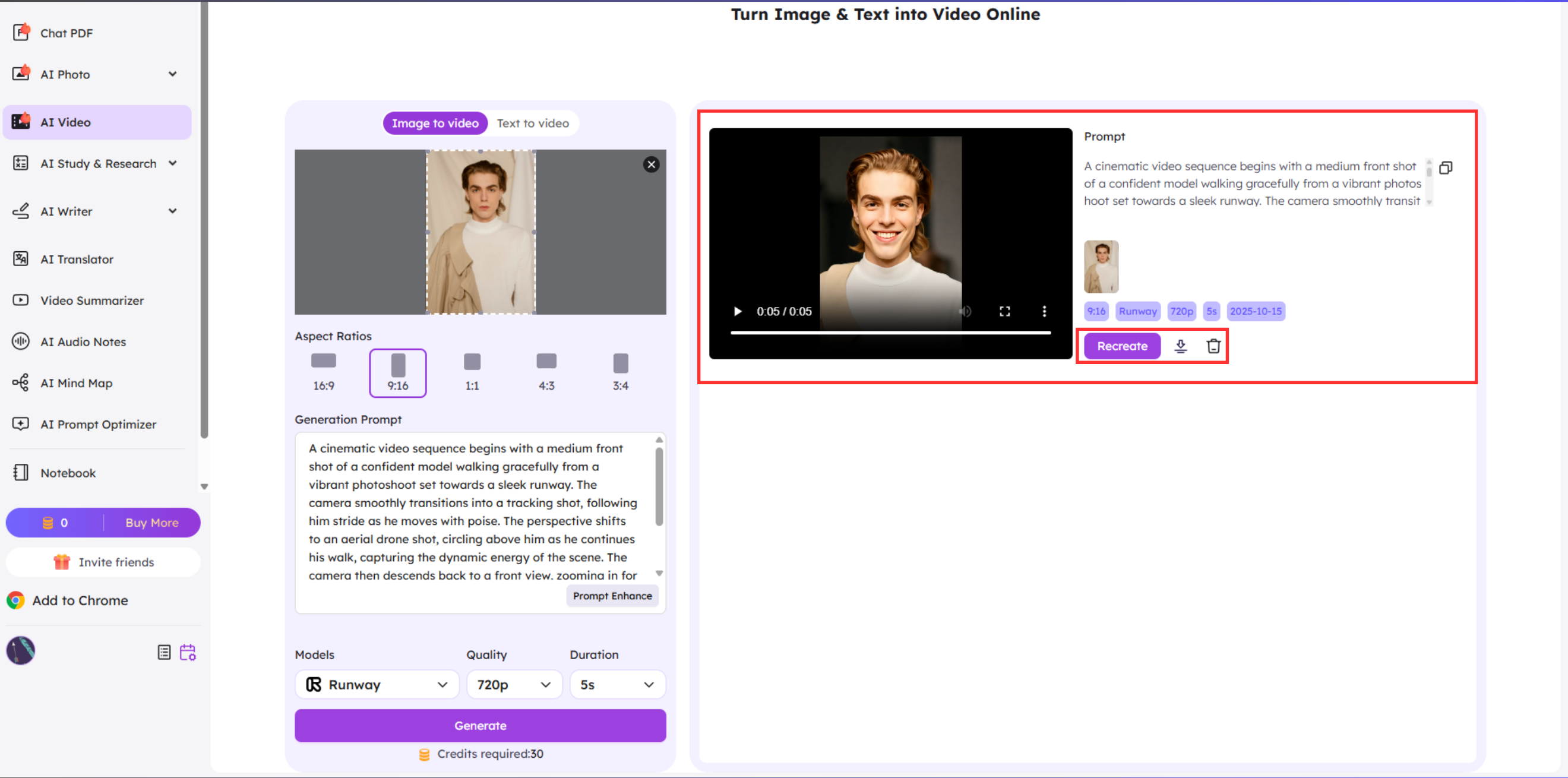Expand the Quality dropdown set to 720p
Screen dimensions: 1568x778
[x=514, y=684]
